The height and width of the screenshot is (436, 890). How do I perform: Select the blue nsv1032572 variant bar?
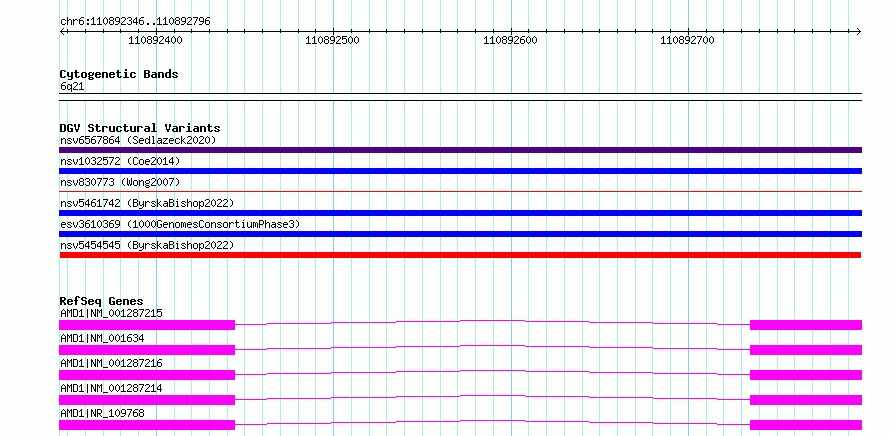[x=460, y=171]
